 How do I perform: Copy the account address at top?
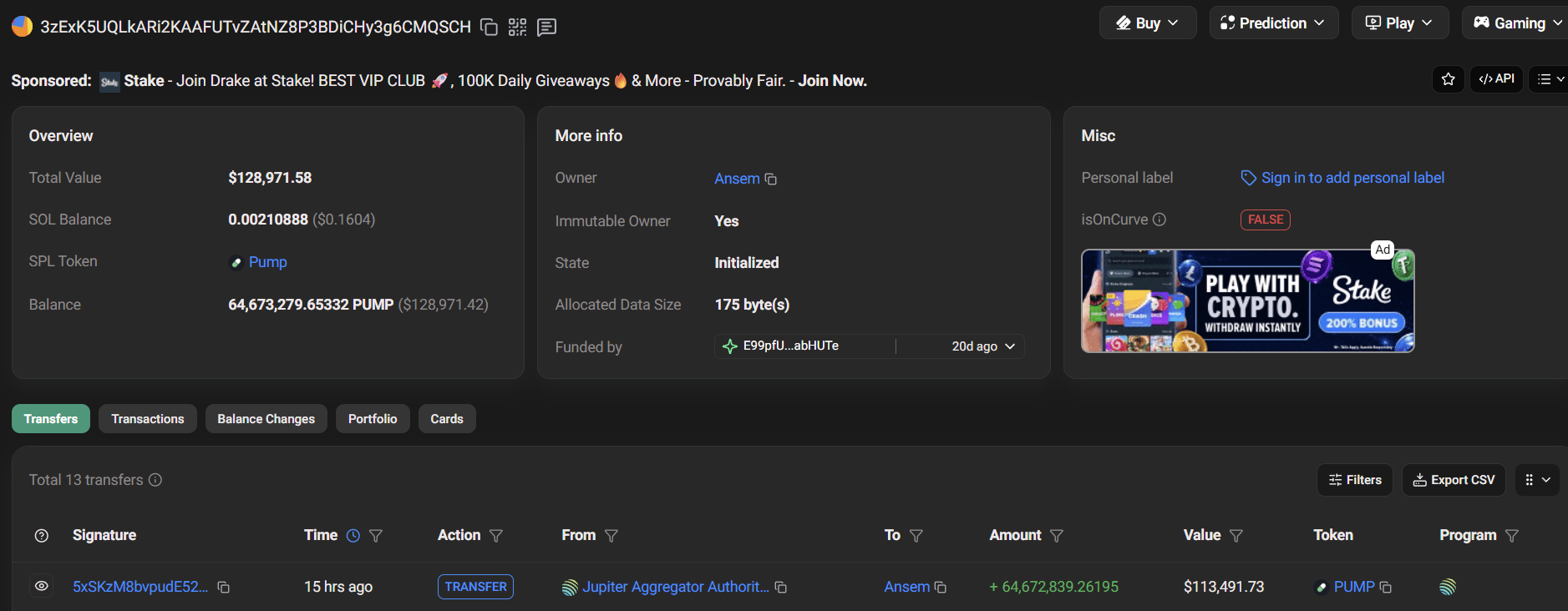pos(490,28)
